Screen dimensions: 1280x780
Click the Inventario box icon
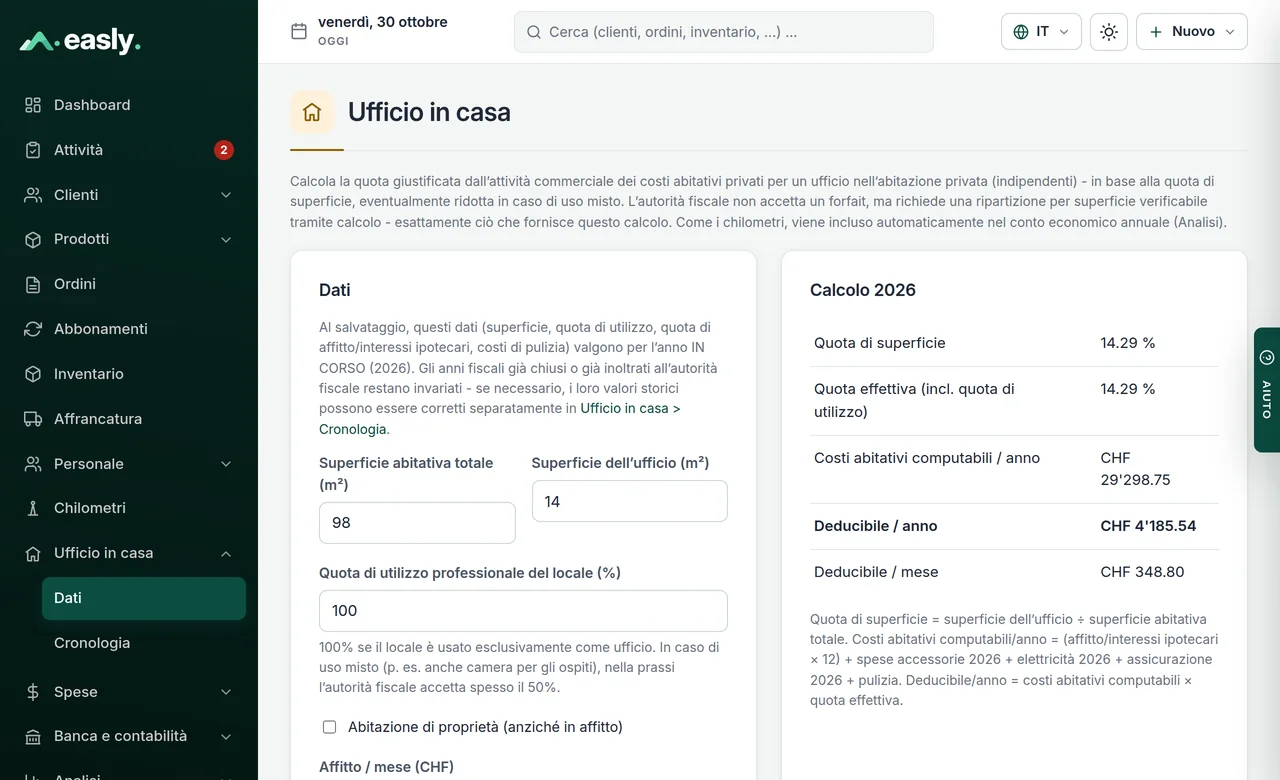[x=33, y=374]
